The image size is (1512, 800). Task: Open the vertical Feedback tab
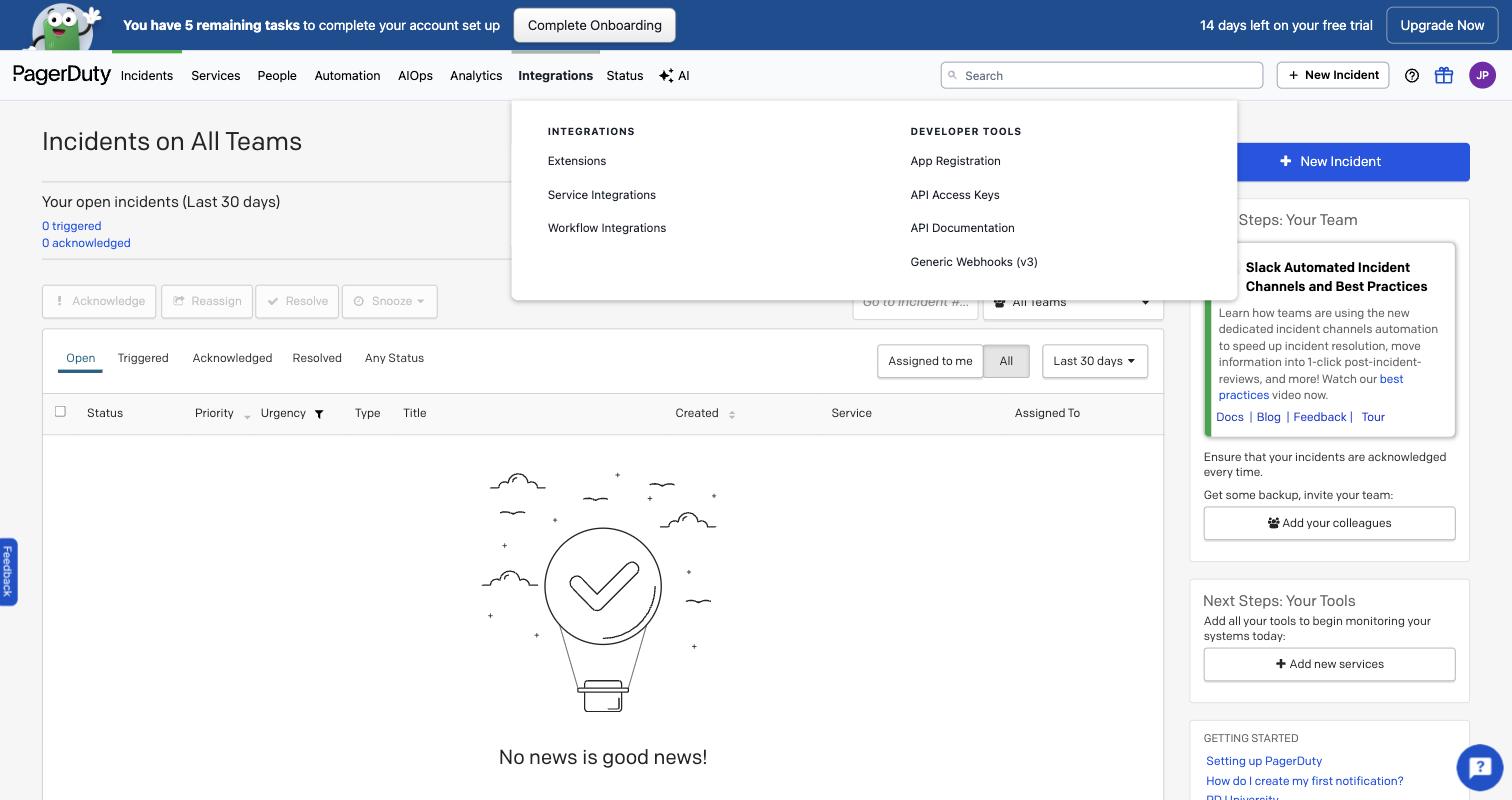click(8, 571)
